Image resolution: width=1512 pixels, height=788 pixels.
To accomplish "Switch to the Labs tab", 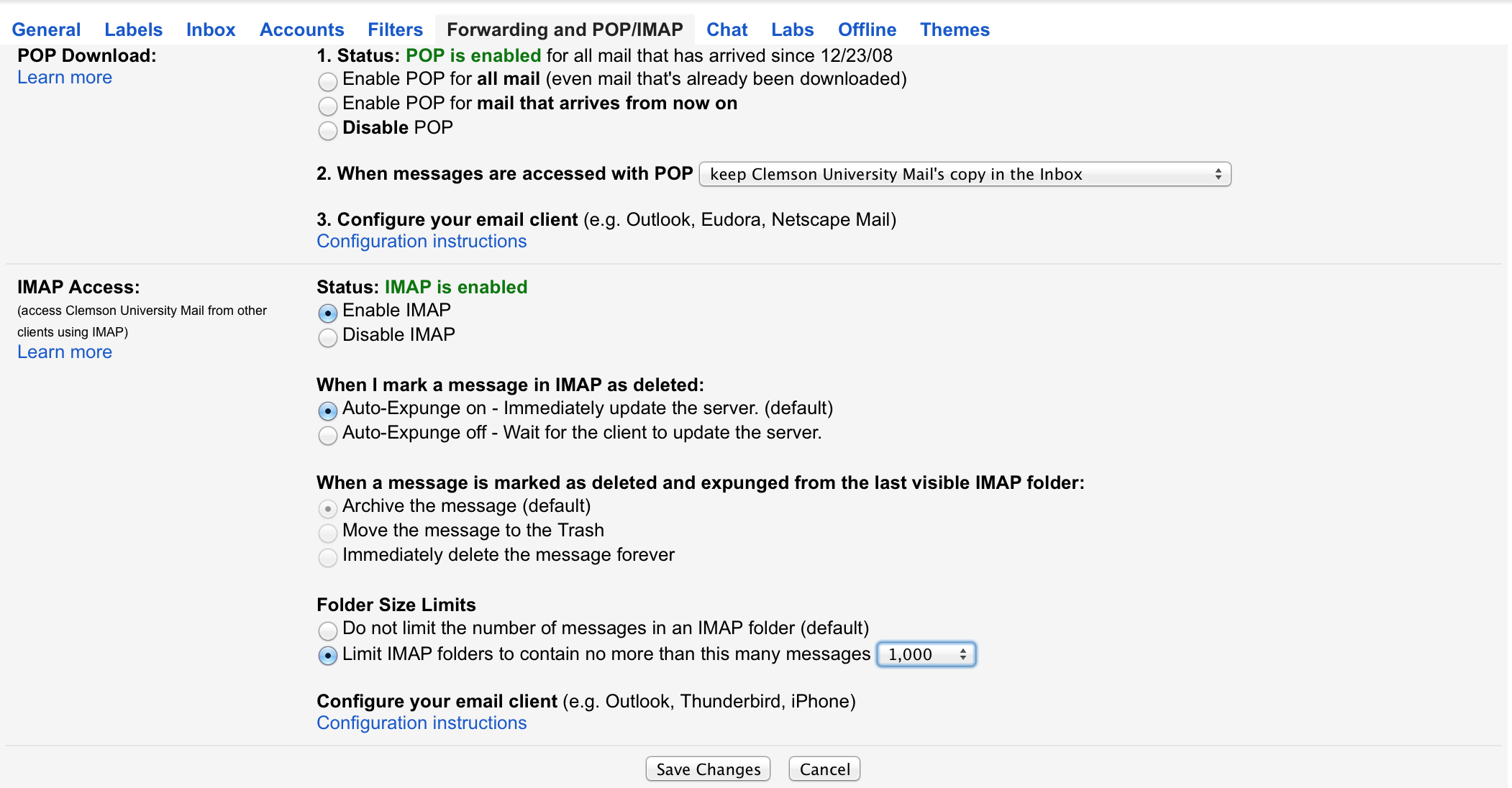I will click(x=793, y=29).
